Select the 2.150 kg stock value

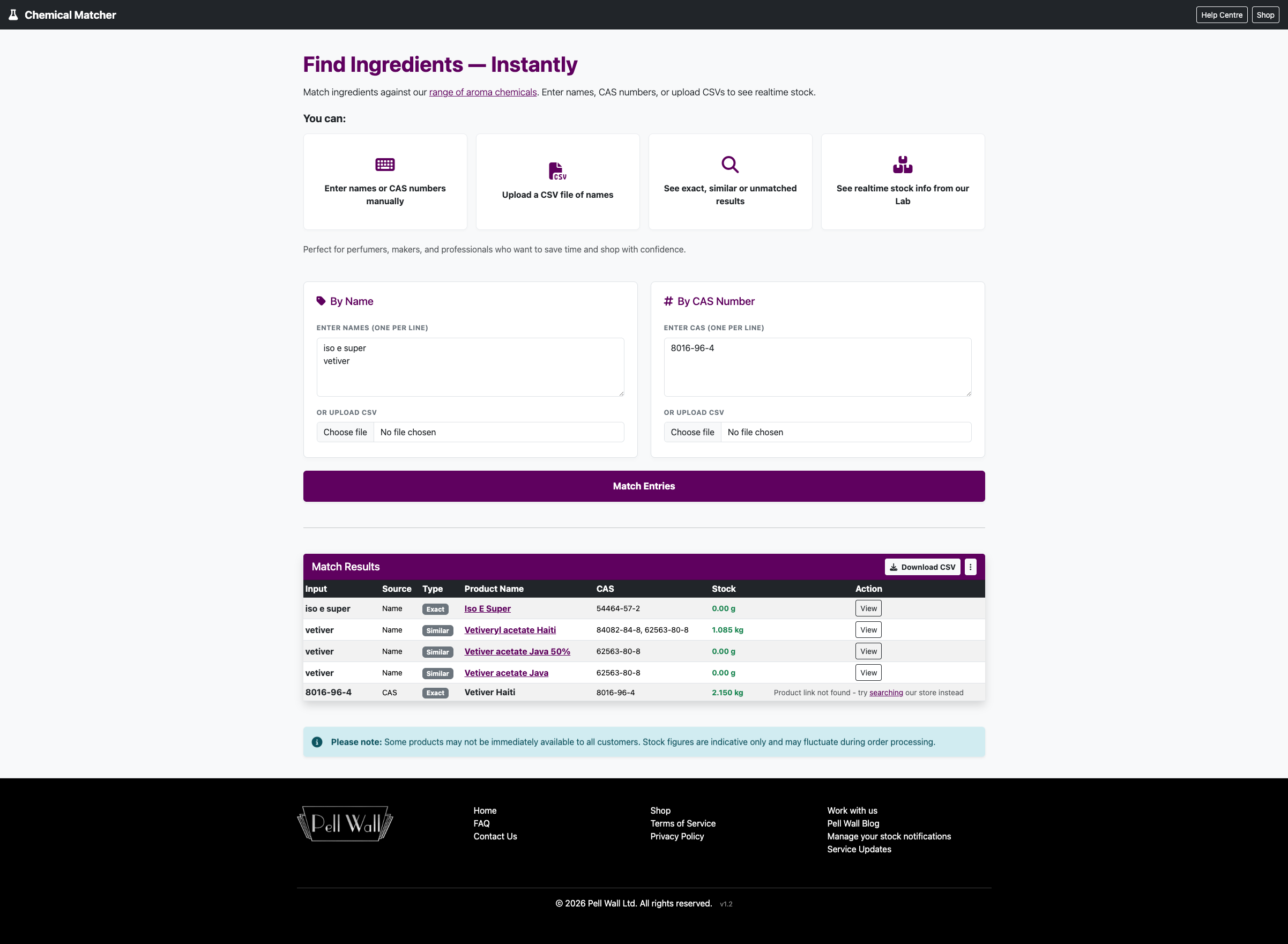727,693
